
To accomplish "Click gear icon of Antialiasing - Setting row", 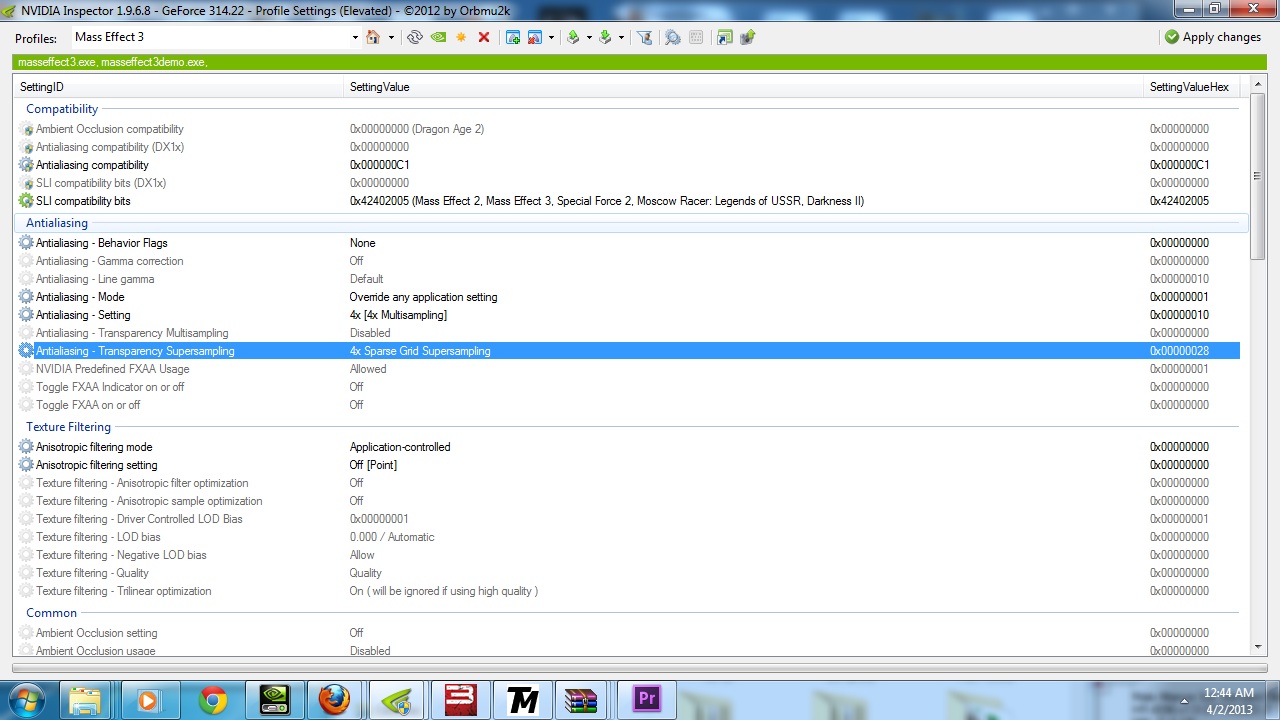I will point(26,315).
